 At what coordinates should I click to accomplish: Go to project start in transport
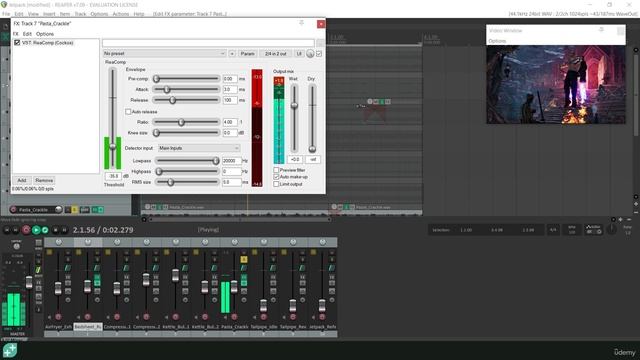coord(7,230)
